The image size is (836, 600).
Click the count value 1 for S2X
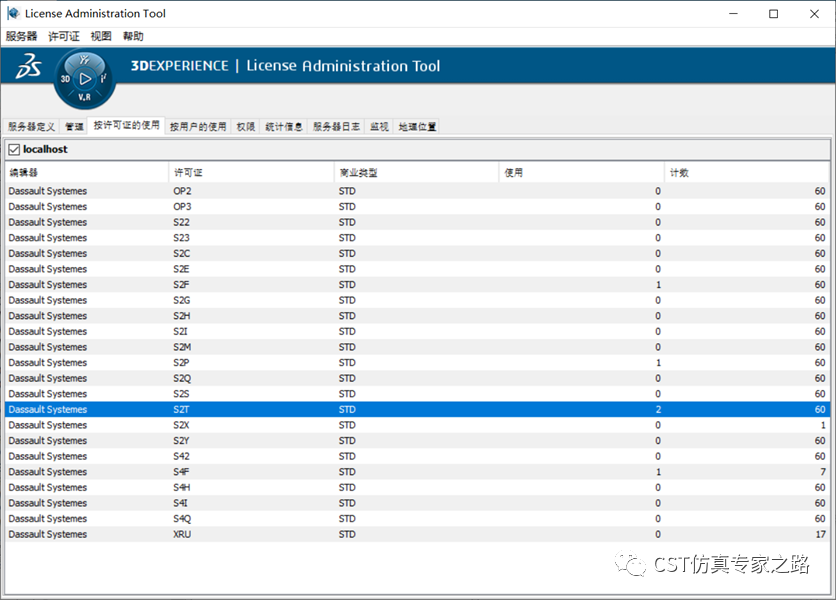[x=823, y=425]
